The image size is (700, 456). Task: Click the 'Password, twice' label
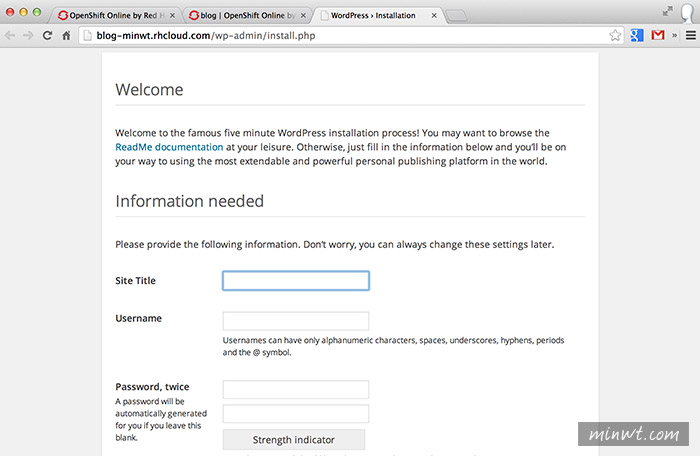click(152, 387)
